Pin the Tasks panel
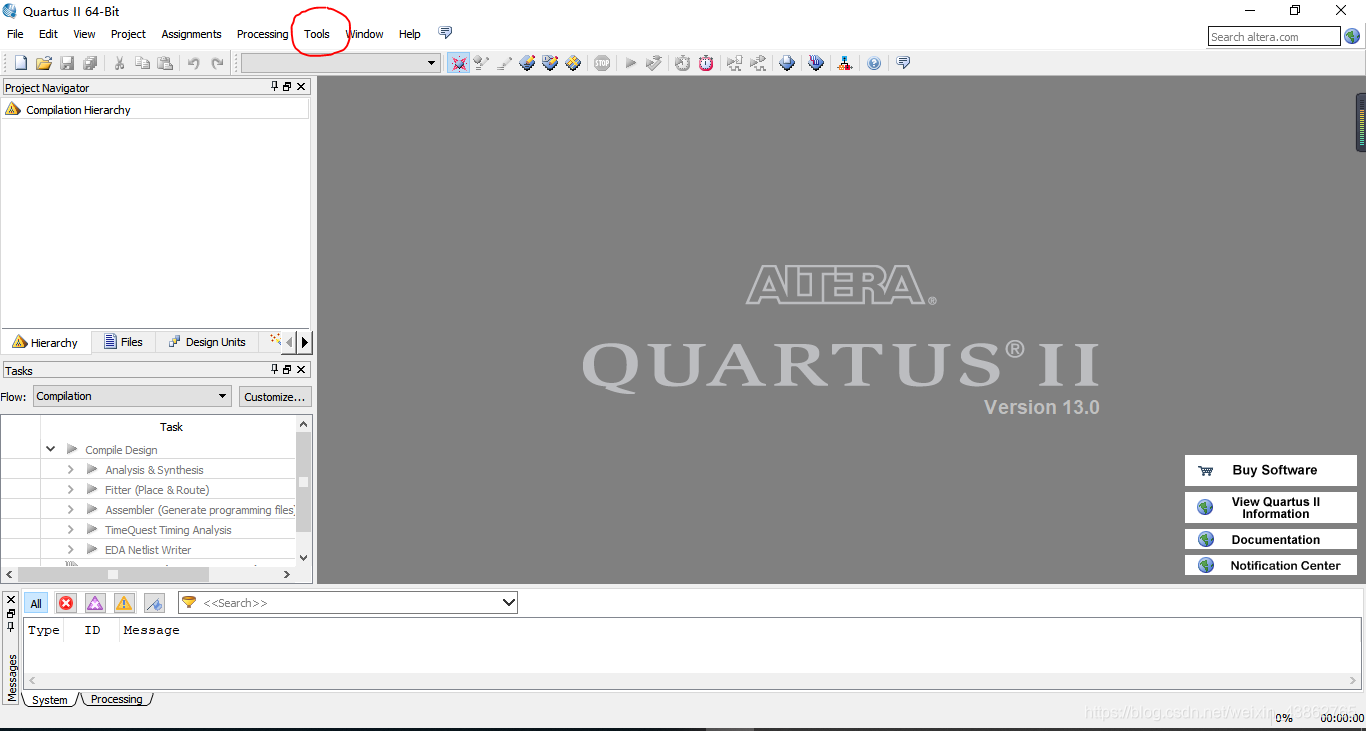The image size is (1366, 731). tap(275, 369)
